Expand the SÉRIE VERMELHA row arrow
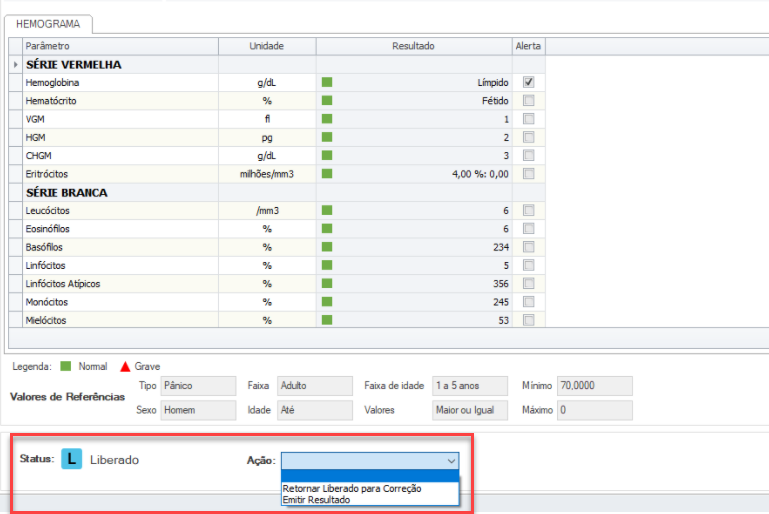 tap(16, 64)
